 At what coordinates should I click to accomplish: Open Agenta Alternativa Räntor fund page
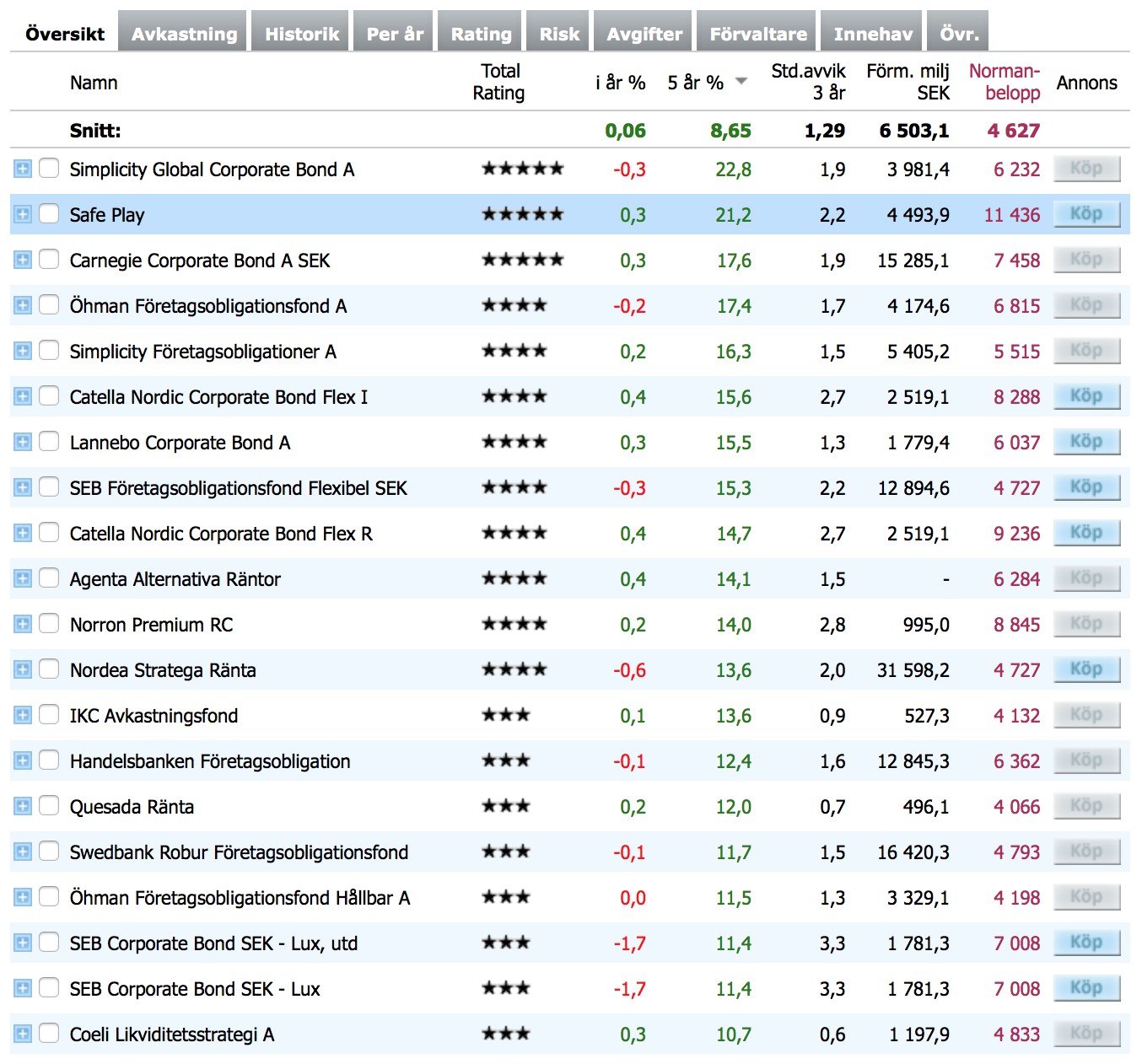click(x=175, y=579)
